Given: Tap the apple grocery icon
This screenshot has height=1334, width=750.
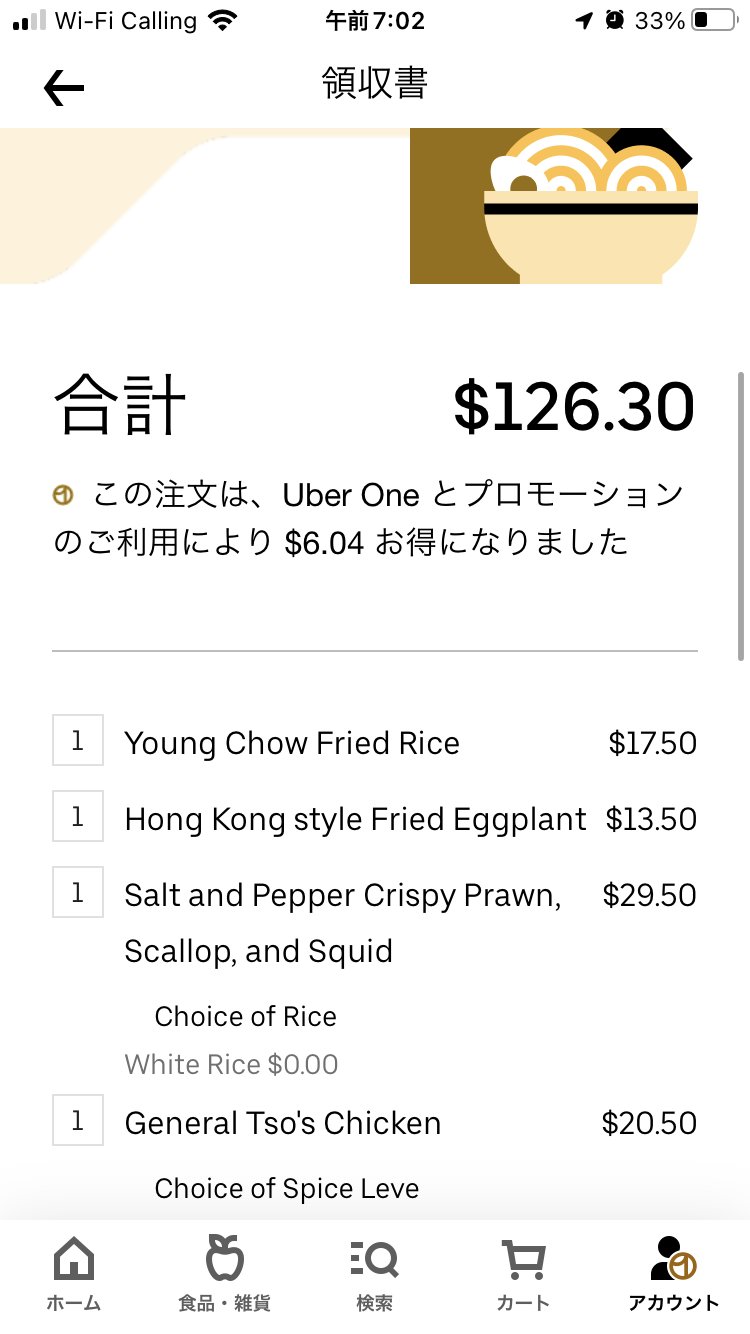Looking at the screenshot, I should [224, 1258].
